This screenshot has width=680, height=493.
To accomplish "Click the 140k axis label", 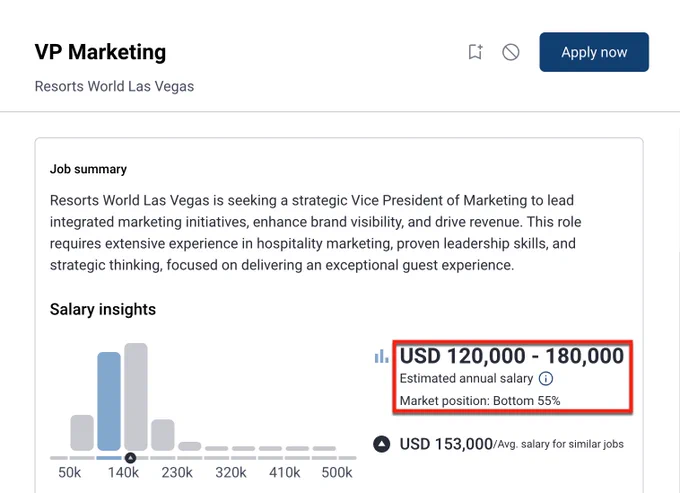I will [x=123, y=472].
